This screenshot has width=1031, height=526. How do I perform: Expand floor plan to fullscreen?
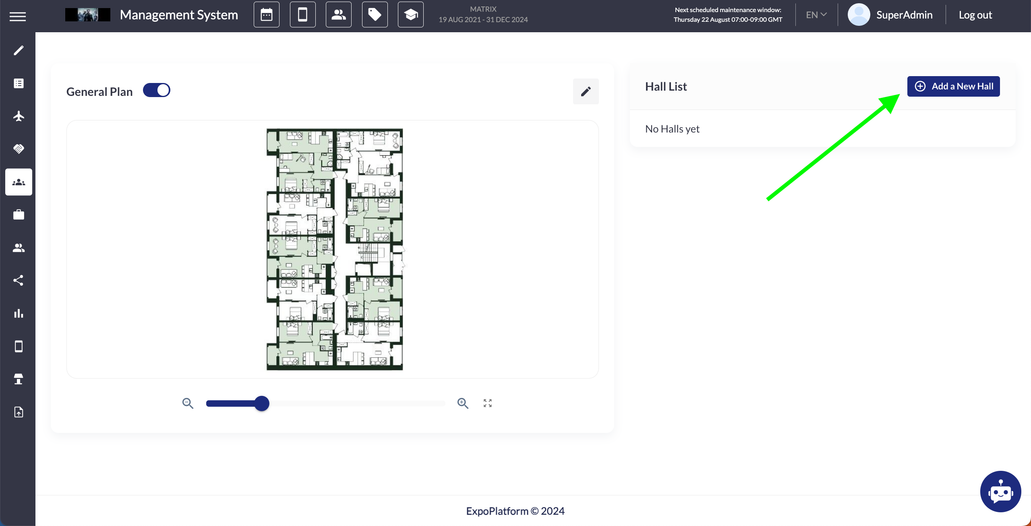(488, 403)
